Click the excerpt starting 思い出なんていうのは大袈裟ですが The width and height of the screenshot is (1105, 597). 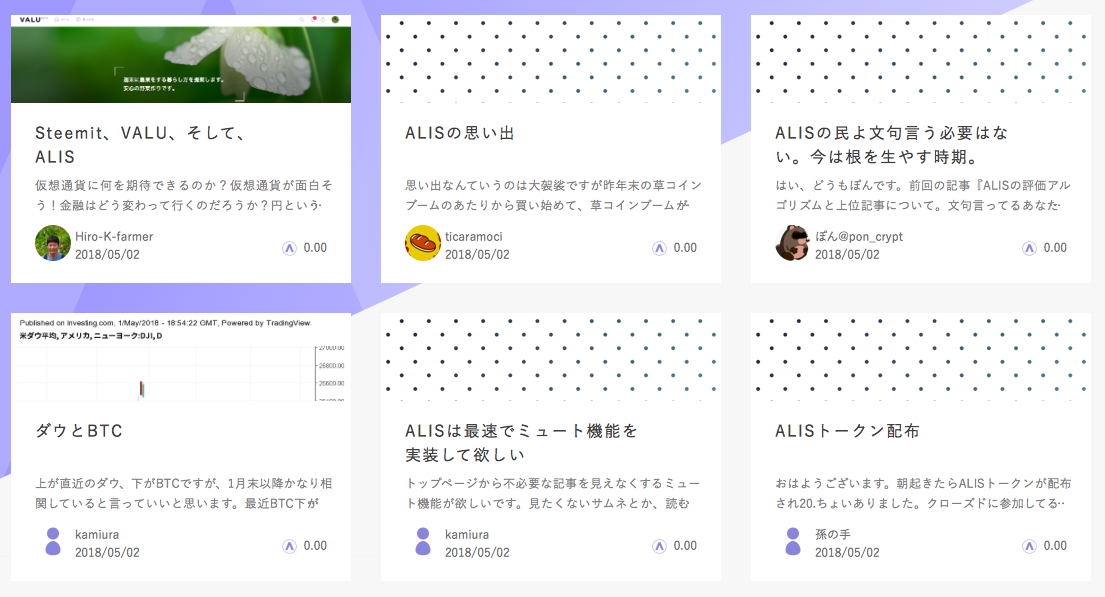click(554, 195)
